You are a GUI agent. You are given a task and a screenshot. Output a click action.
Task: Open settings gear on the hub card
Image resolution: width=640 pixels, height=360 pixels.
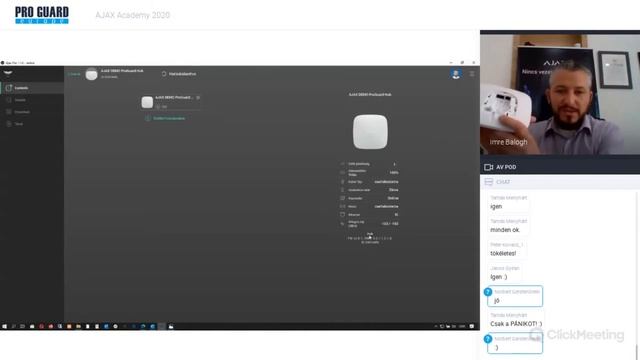[198, 98]
